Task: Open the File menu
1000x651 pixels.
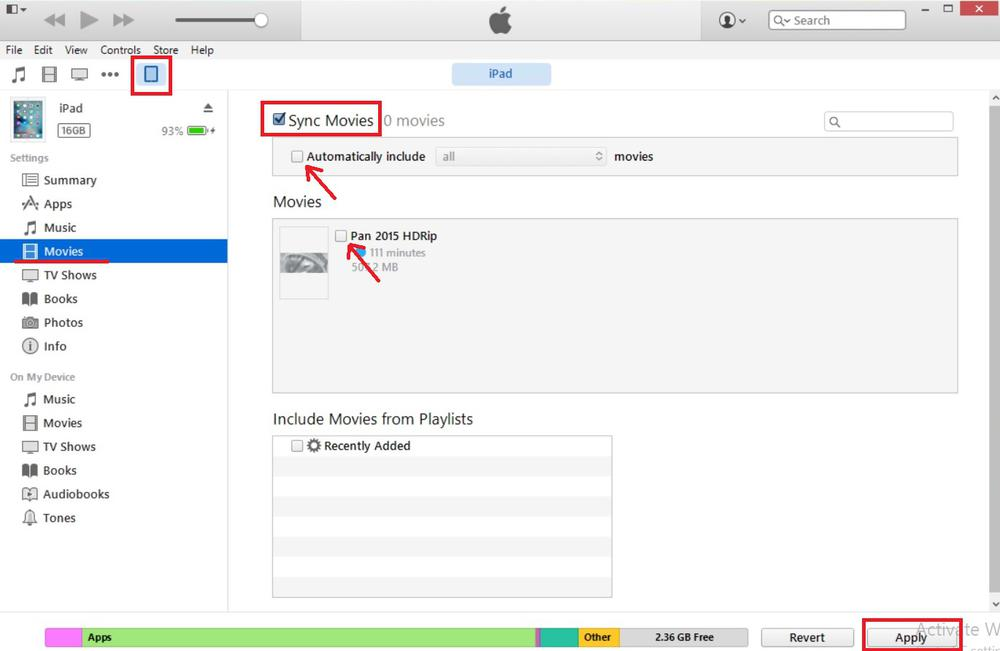Action: coord(14,50)
